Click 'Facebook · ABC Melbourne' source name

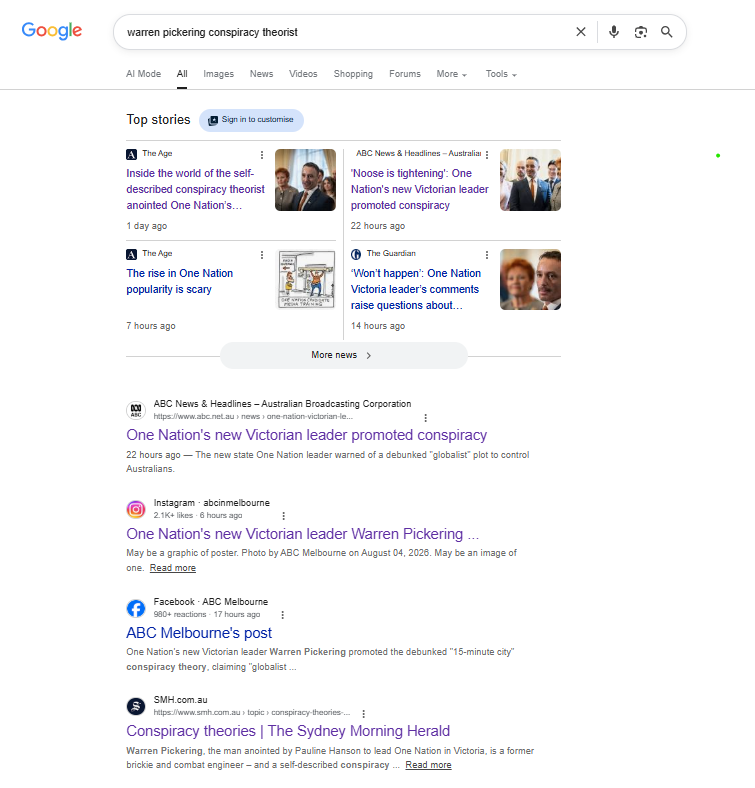(211, 602)
